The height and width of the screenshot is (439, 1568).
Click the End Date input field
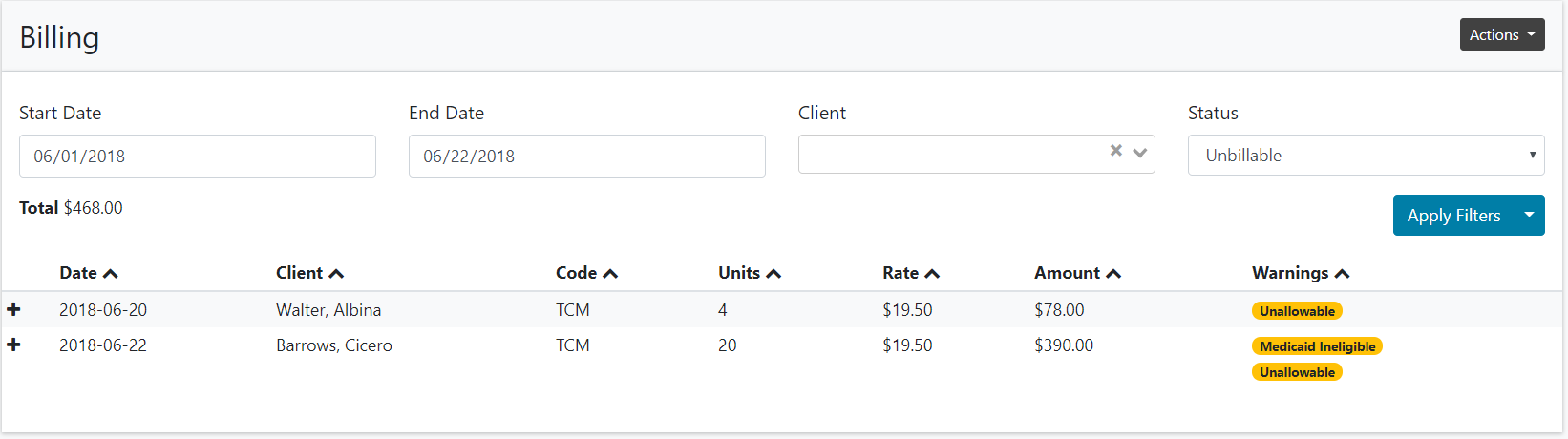click(586, 157)
